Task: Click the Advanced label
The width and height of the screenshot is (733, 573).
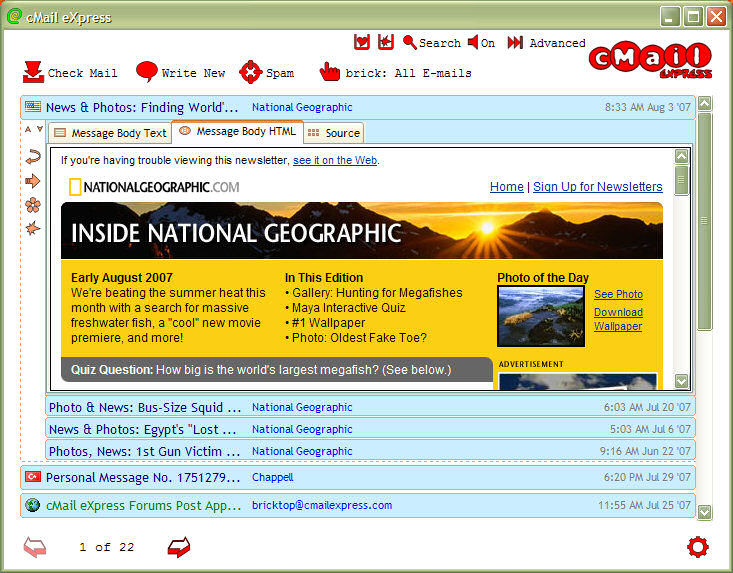Action: click(x=557, y=43)
